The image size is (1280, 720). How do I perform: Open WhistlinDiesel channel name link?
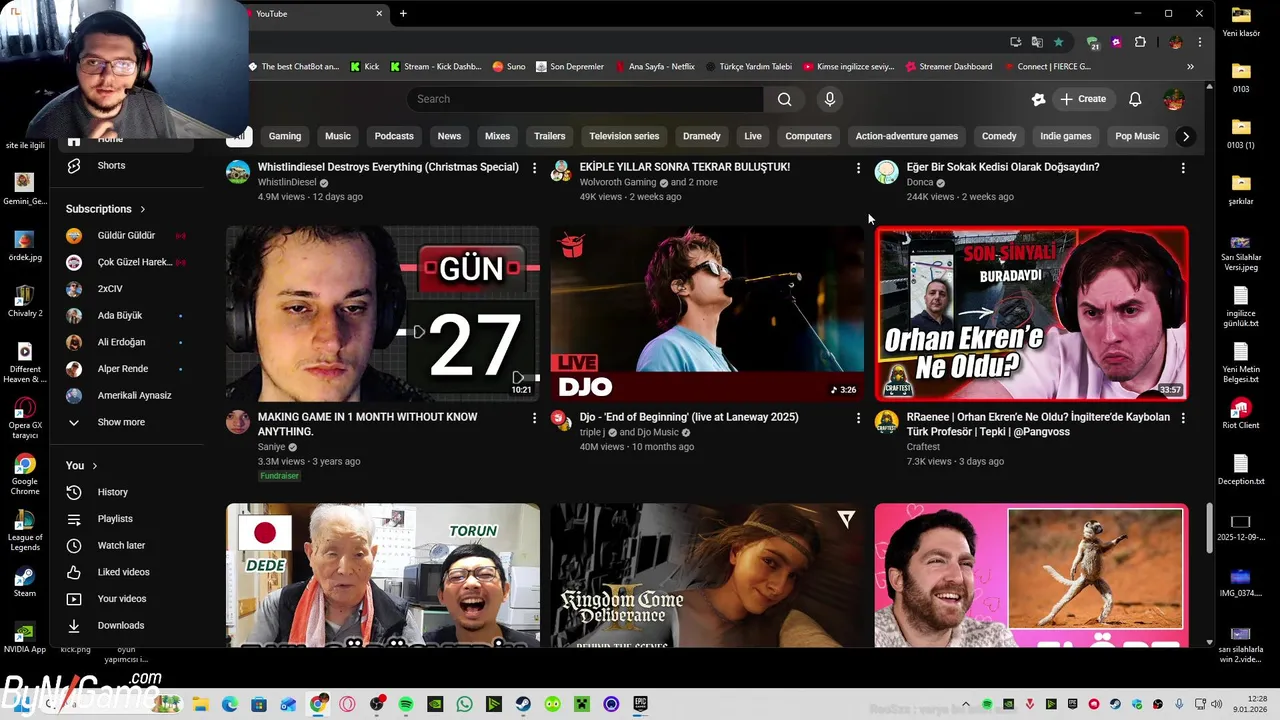pos(287,183)
